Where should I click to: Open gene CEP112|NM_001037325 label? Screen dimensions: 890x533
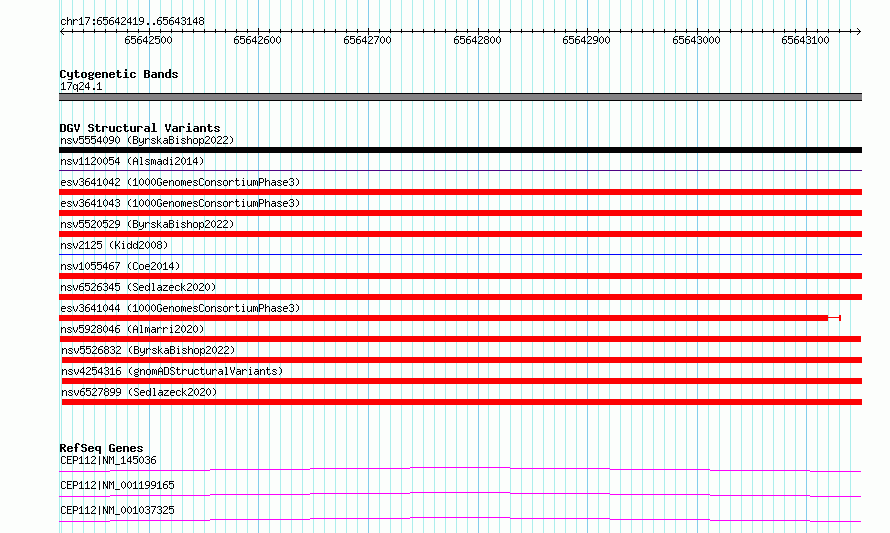[117, 510]
